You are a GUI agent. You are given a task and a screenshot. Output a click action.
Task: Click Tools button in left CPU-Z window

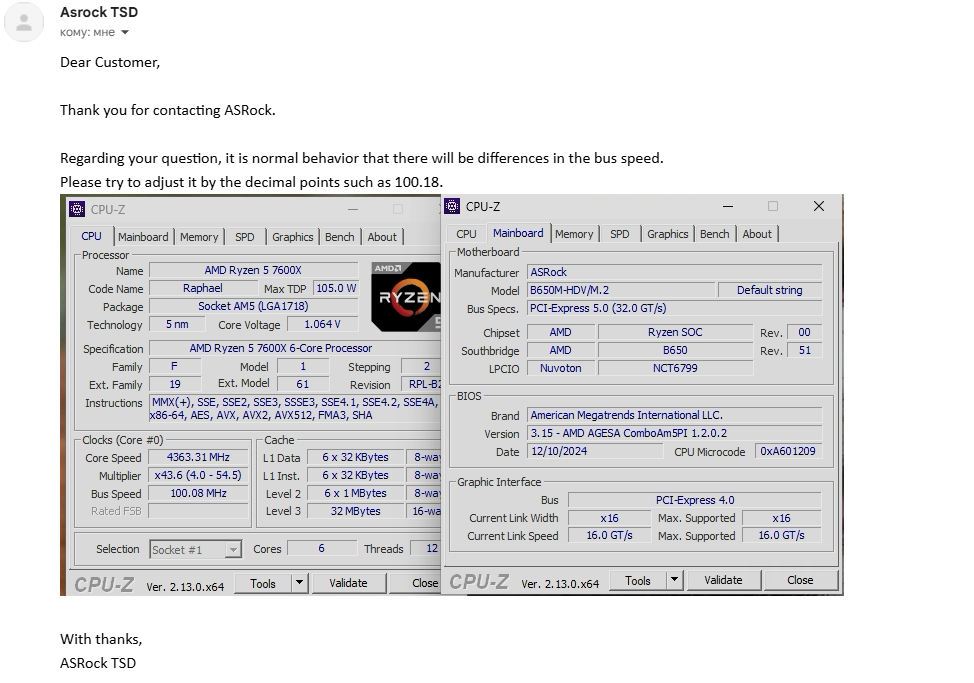pos(263,584)
